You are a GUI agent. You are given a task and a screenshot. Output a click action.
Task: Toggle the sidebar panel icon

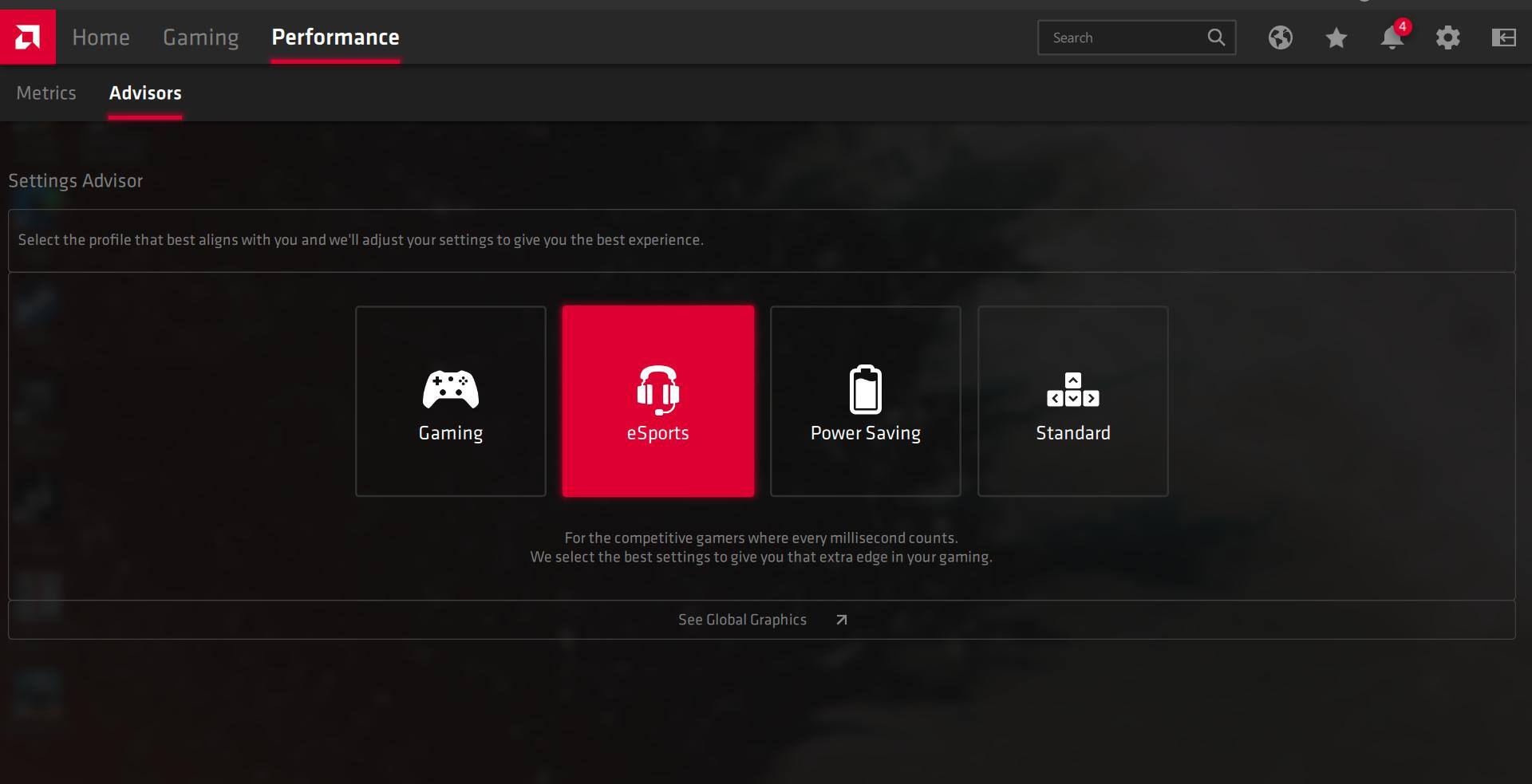[1503, 37]
